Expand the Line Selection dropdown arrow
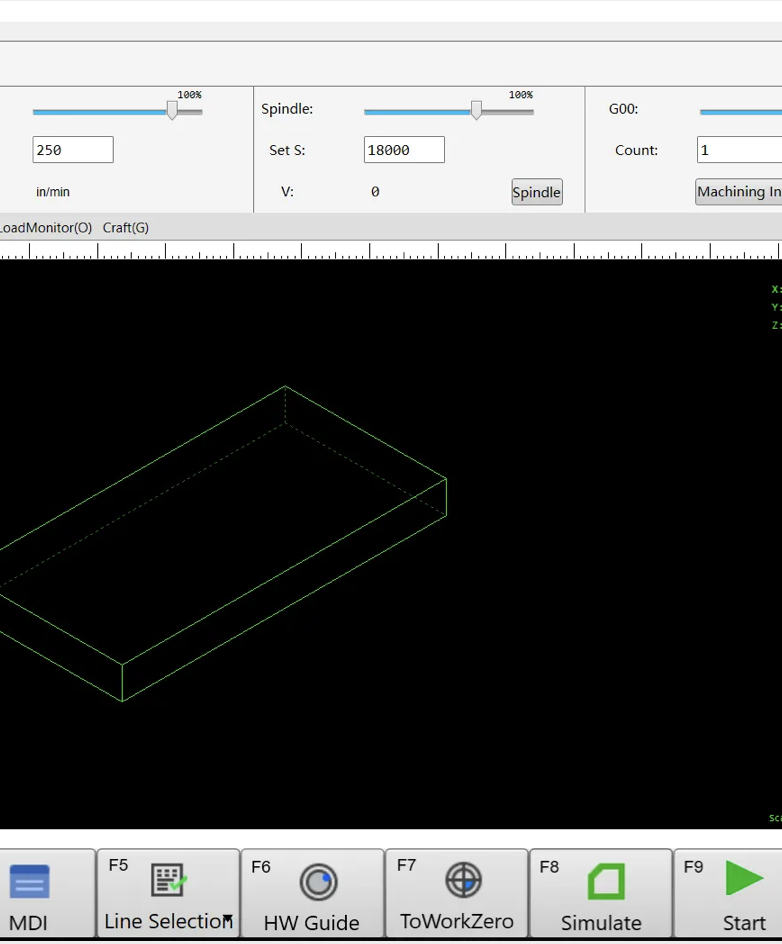782x944 pixels. point(228,920)
